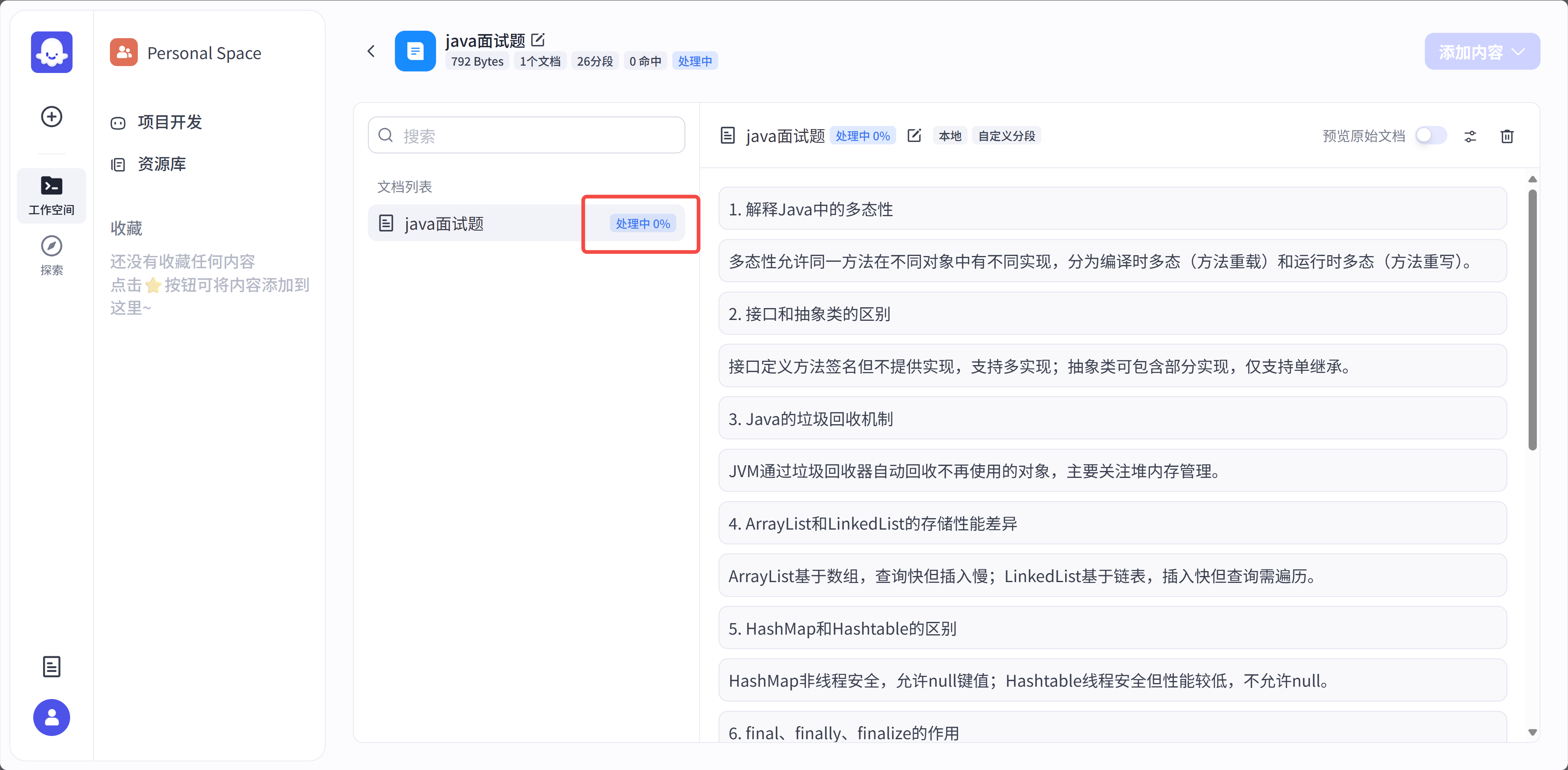Click the document log icon in bottom sidebar
Viewport: 1568px width, 770px height.
coord(52,667)
